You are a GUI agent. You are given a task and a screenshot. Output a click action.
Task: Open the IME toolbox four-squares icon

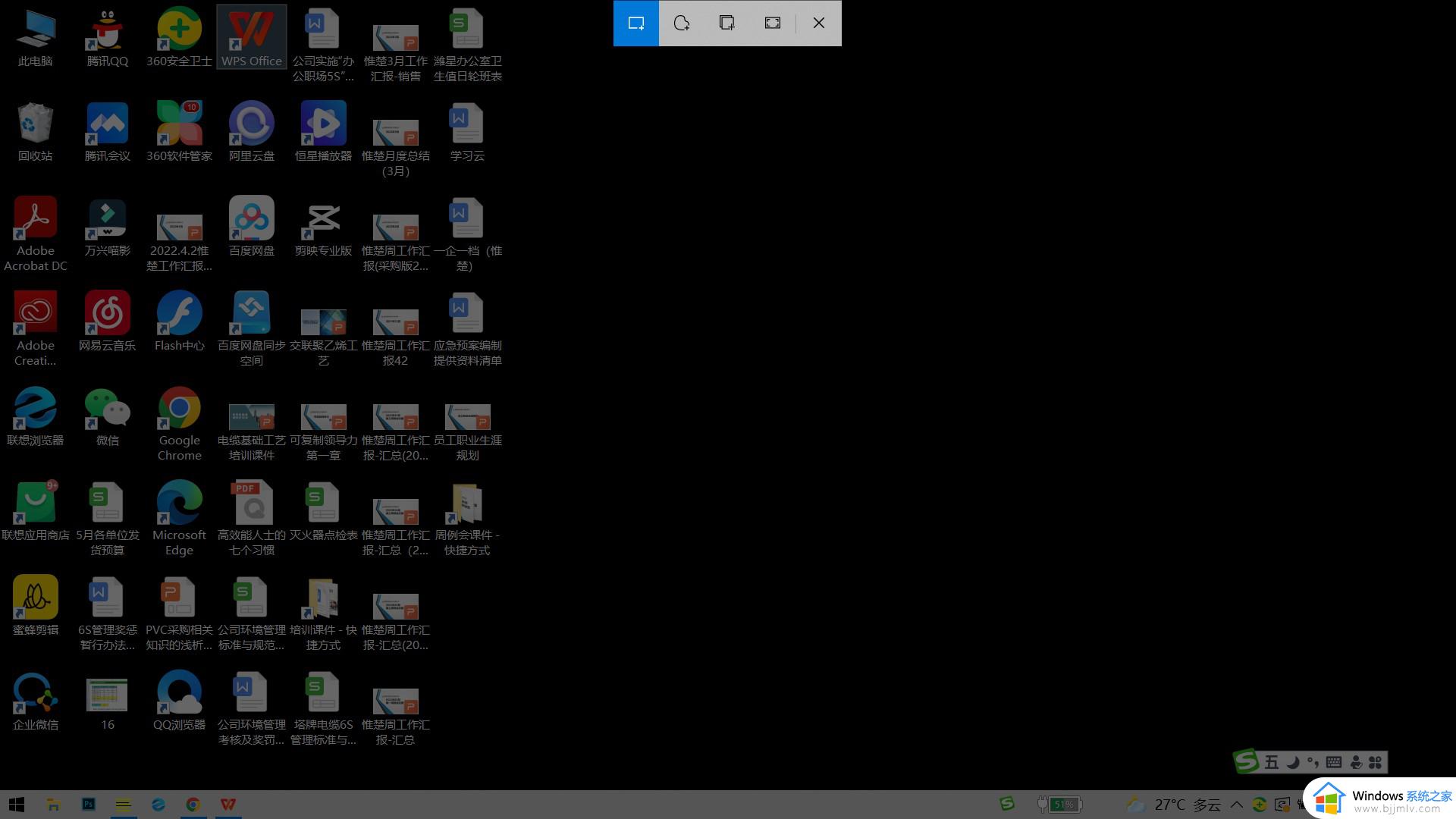[x=1375, y=762]
